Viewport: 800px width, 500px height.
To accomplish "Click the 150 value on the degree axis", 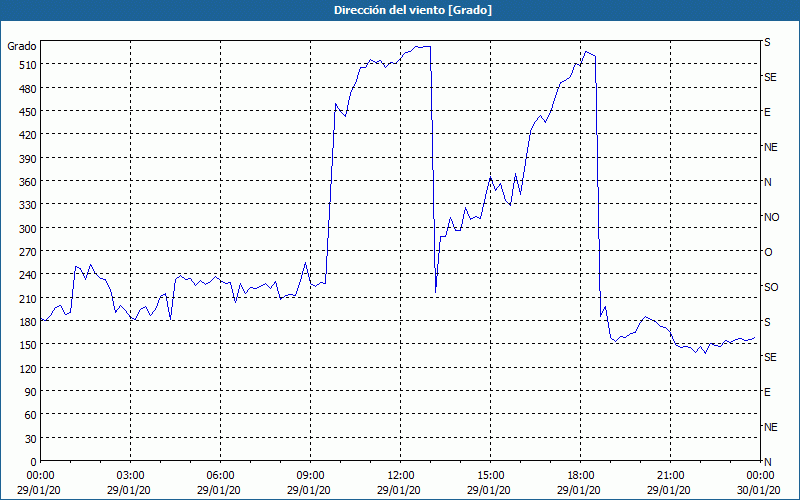I will coord(28,345).
